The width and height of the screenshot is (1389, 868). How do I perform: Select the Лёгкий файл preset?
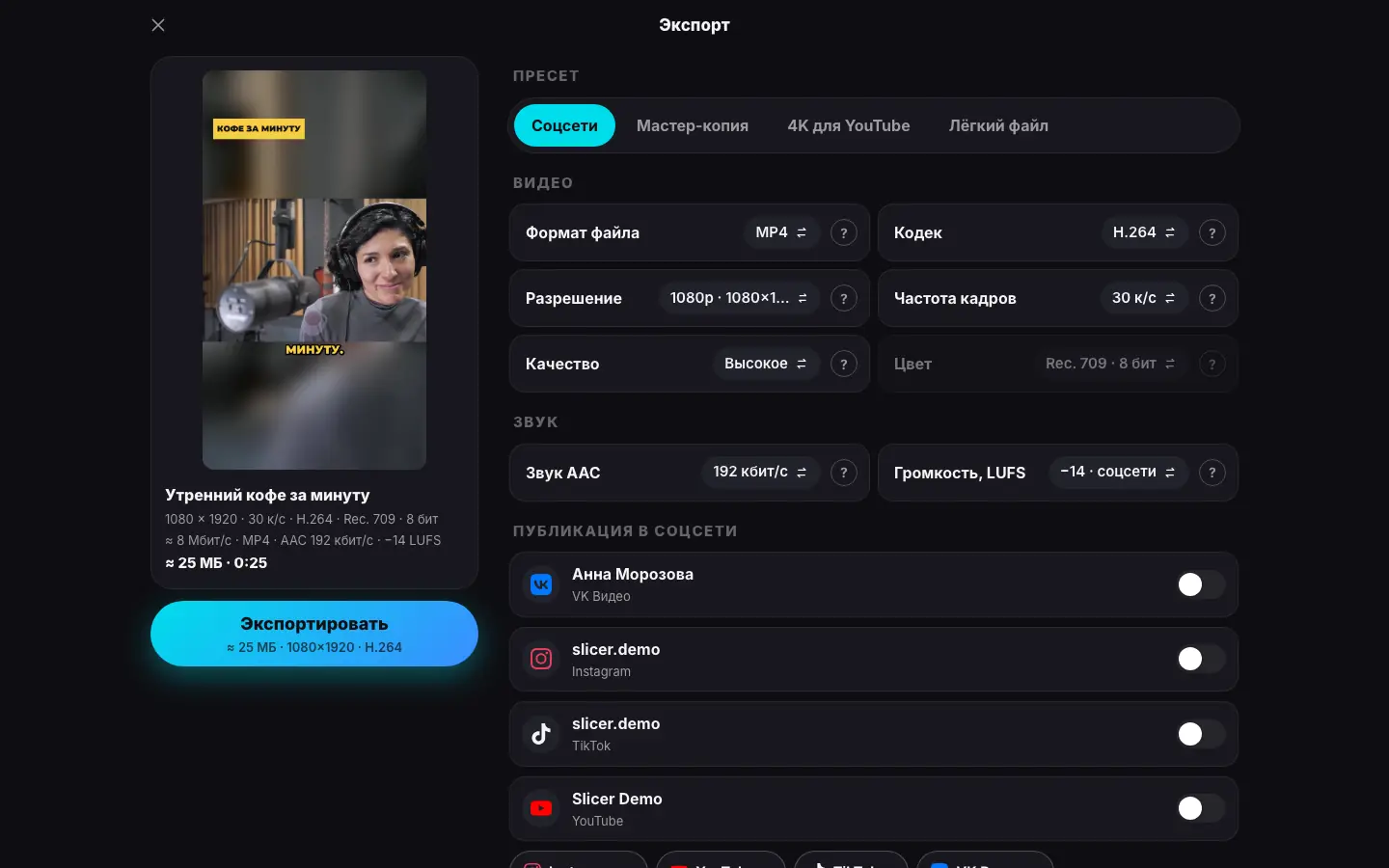point(998,125)
